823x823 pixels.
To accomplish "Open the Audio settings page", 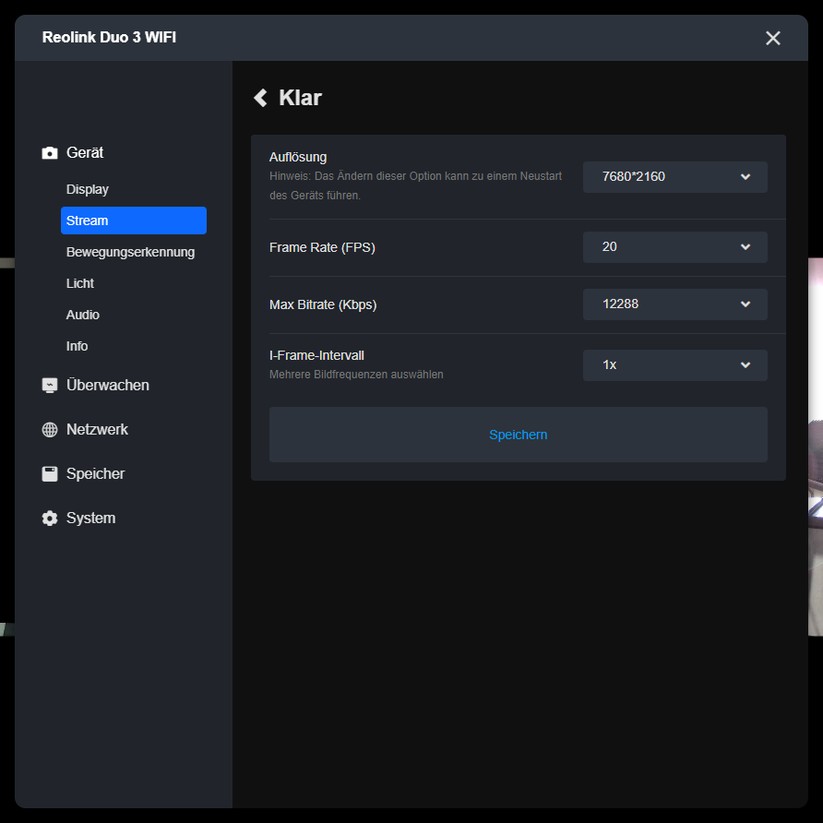I will 82,314.
